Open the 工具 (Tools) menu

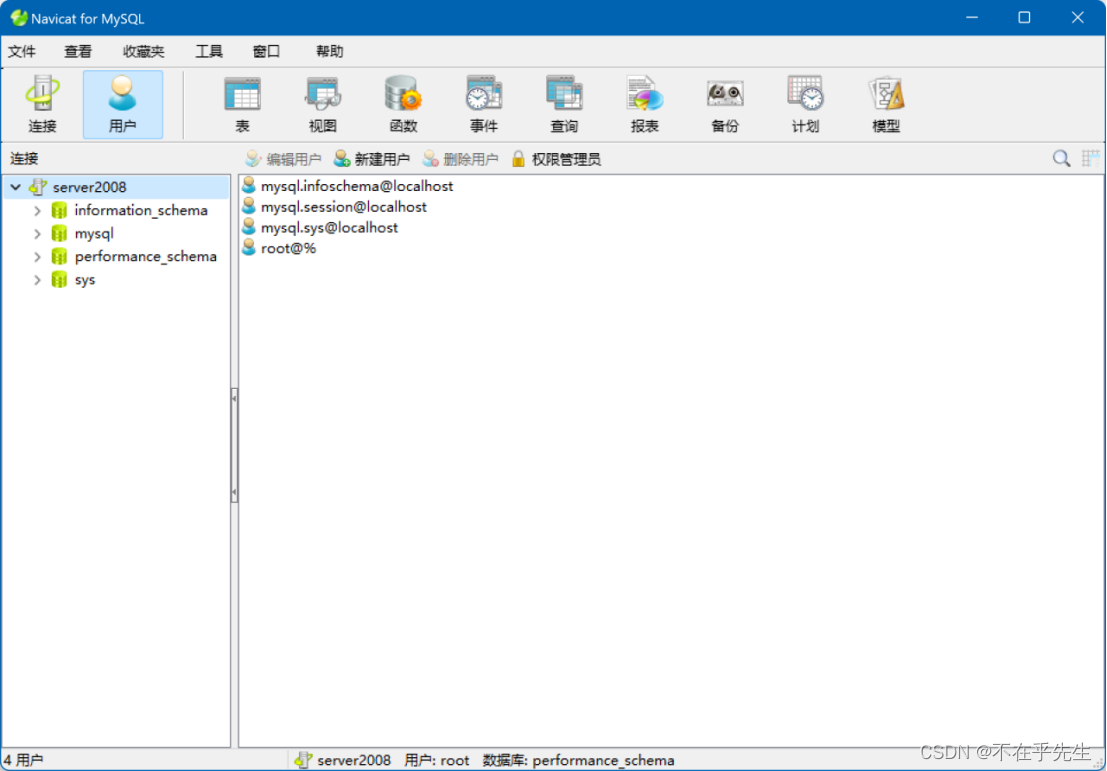(x=209, y=51)
